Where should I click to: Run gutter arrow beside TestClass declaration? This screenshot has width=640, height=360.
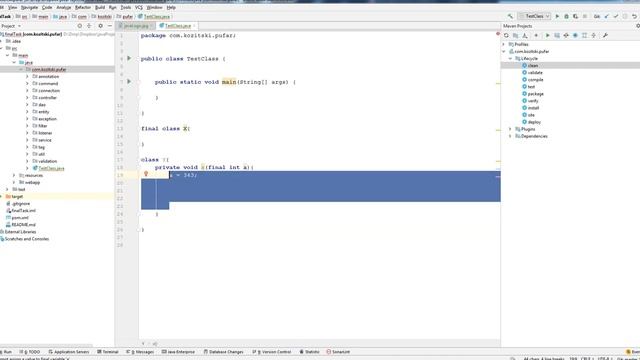click(x=129, y=58)
